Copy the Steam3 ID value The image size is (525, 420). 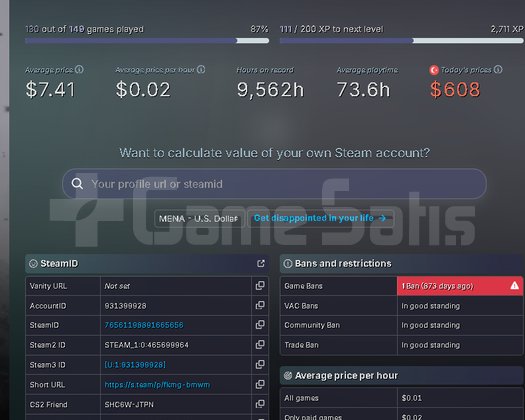(260, 364)
